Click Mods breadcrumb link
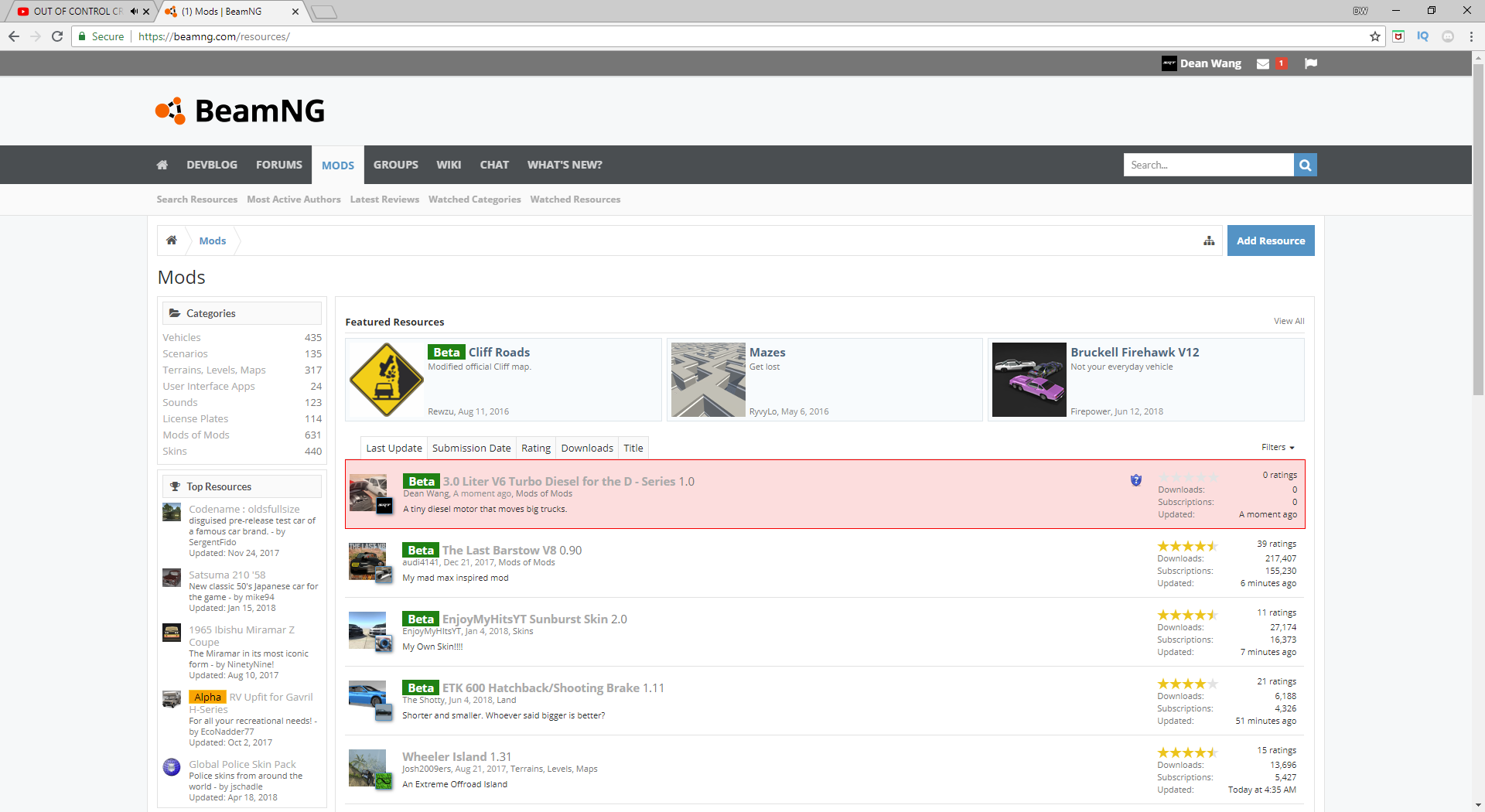The image size is (1485, 812). [213, 241]
